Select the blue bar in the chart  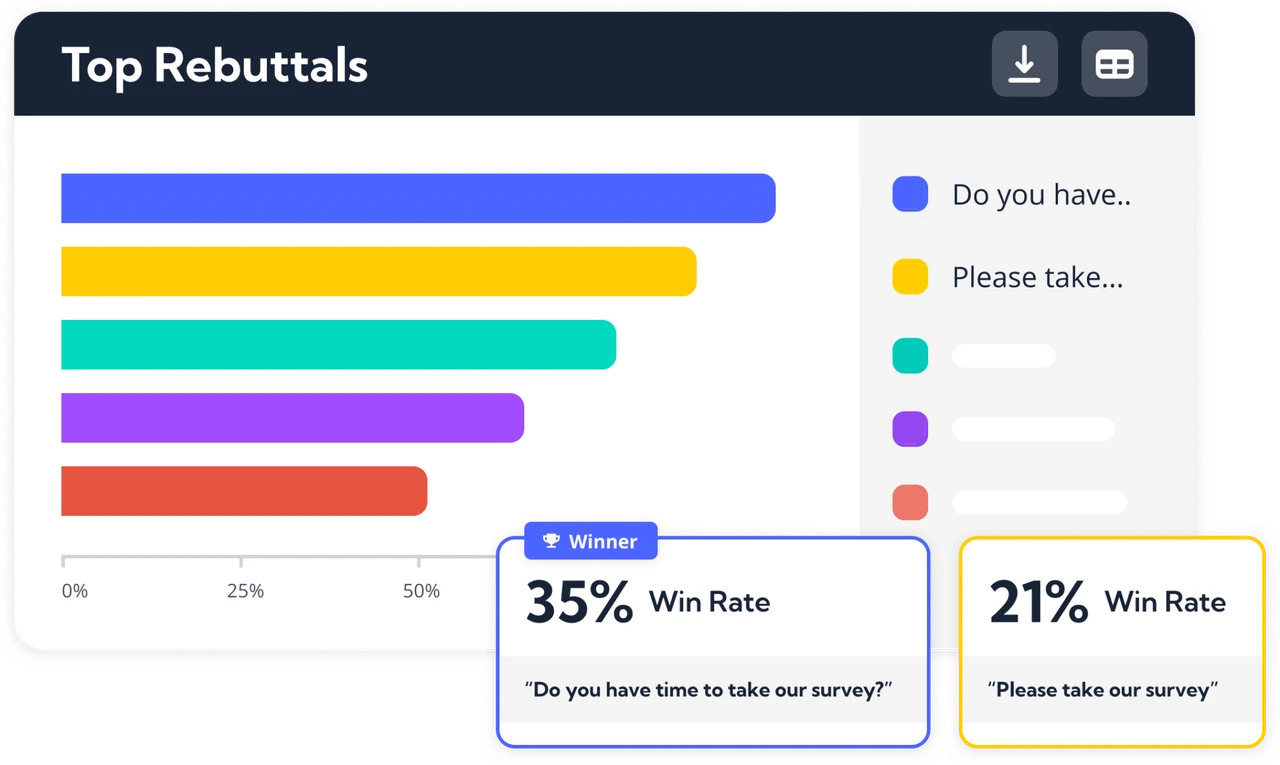click(x=418, y=198)
